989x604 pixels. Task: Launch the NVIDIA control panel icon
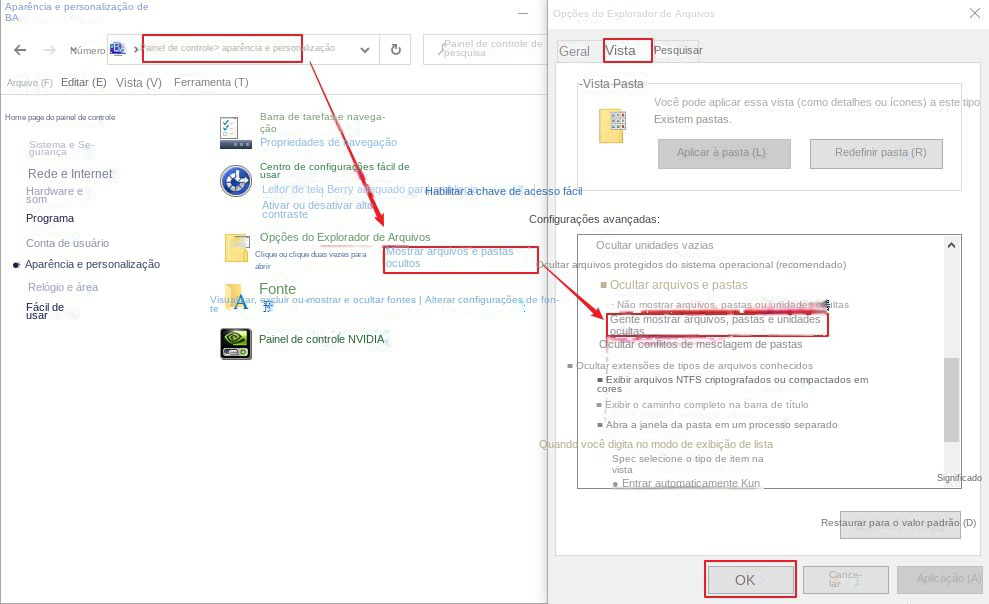[235, 343]
